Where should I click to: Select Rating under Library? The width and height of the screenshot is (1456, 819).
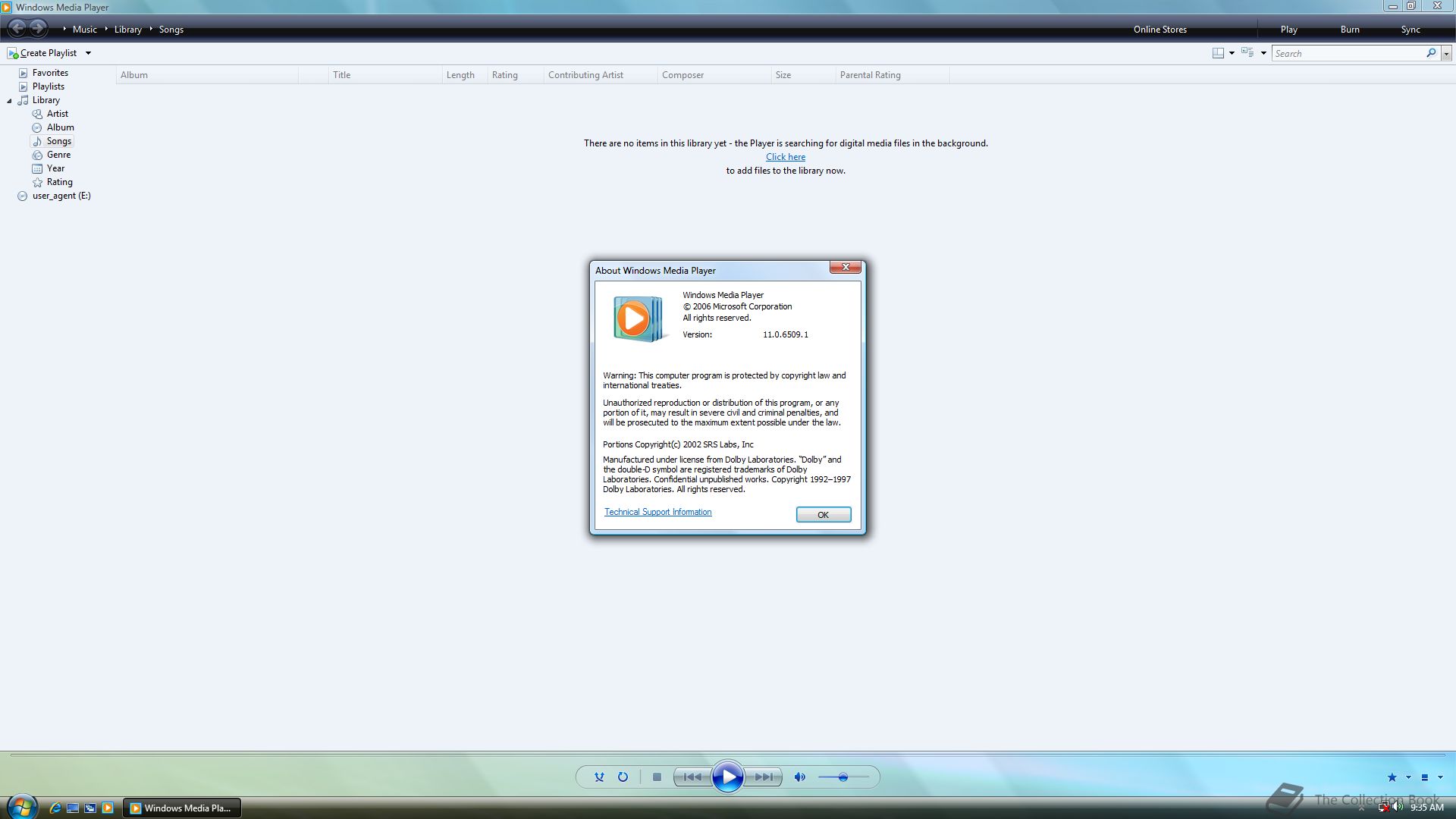(x=59, y=182)
